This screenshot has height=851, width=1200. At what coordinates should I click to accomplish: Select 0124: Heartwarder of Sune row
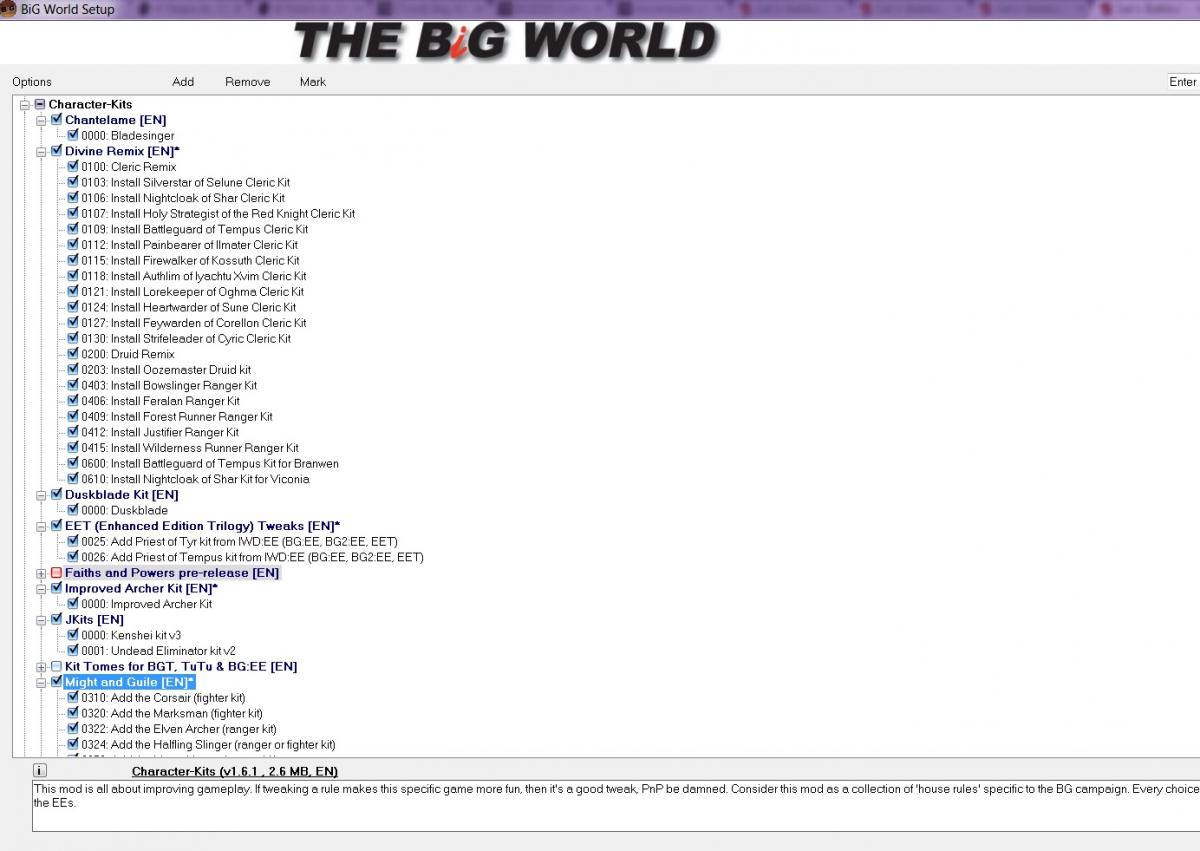click(189, 307)
